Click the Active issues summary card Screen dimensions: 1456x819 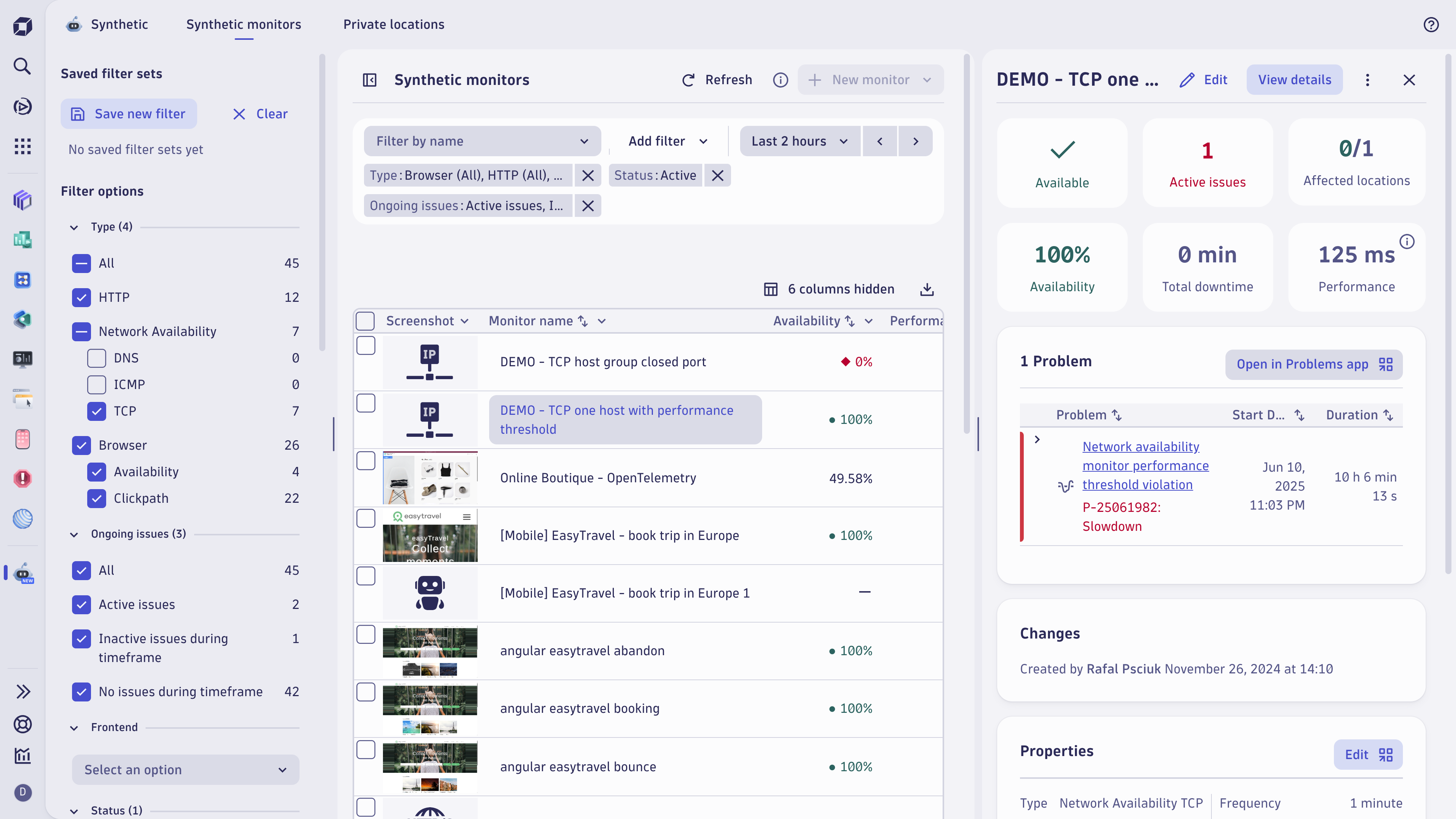(x=1207, y=163)
